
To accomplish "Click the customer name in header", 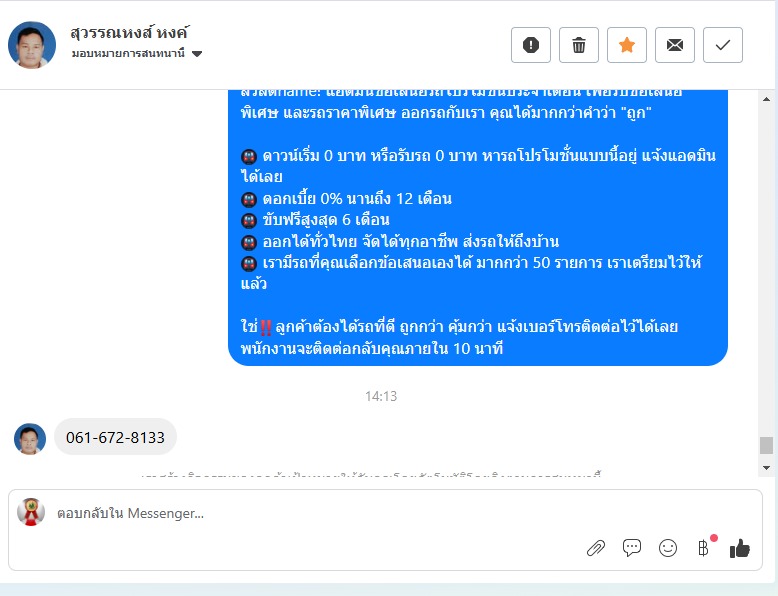I will [x=130, y=33].
